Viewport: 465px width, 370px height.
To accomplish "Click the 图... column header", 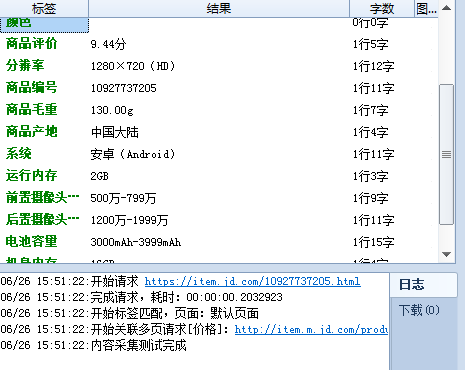I will (426, 8).
